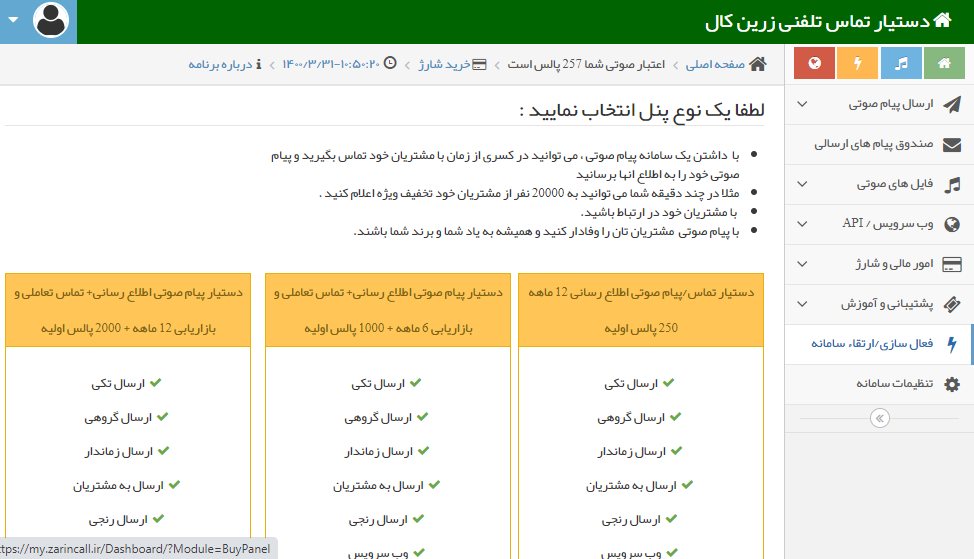Click the red globe shortcut button
Viewport: 974px width, 559px height.
tap(814, 63)
